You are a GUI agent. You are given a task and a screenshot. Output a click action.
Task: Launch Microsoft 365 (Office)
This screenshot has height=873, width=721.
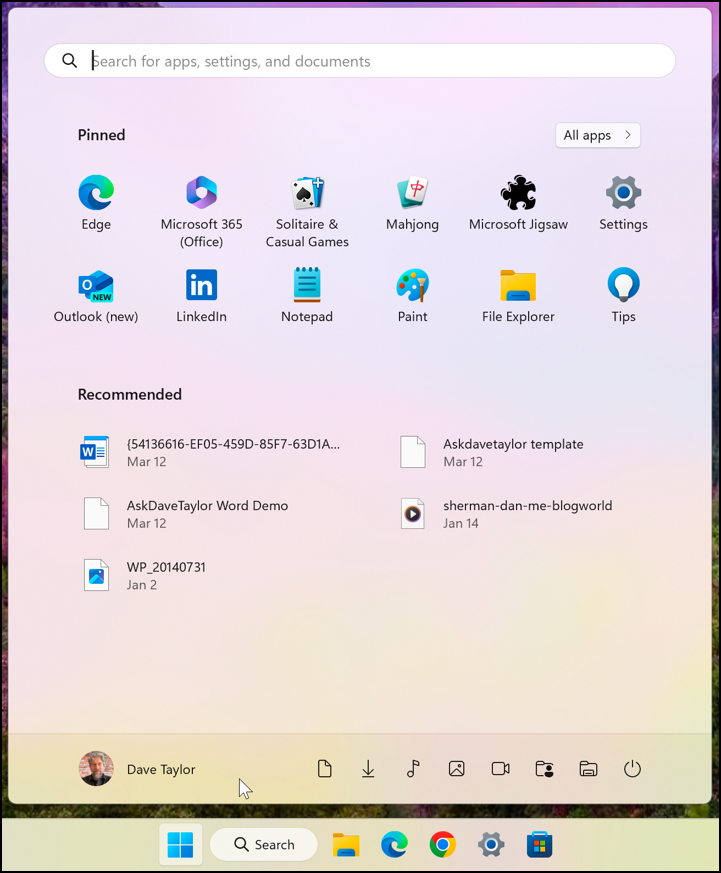[x=202, y=212]
